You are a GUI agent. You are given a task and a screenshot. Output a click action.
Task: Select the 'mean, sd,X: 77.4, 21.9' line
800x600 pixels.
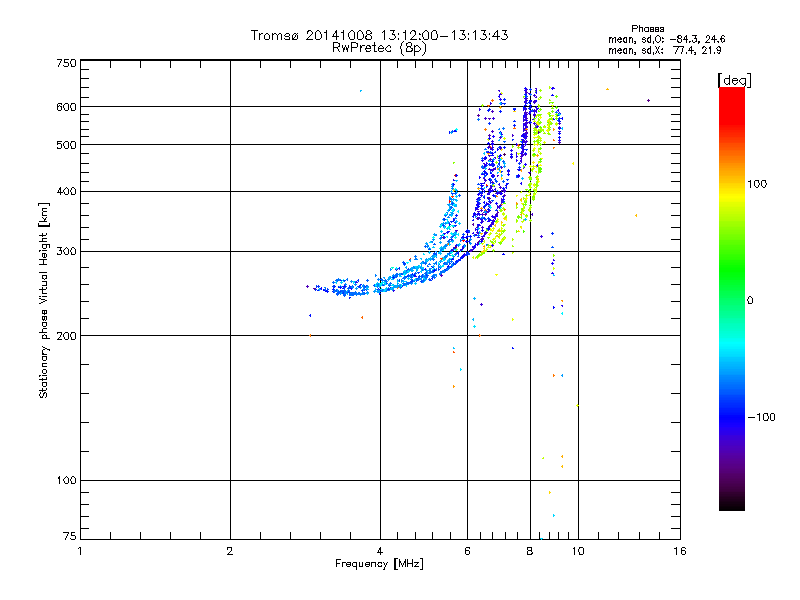665,50
